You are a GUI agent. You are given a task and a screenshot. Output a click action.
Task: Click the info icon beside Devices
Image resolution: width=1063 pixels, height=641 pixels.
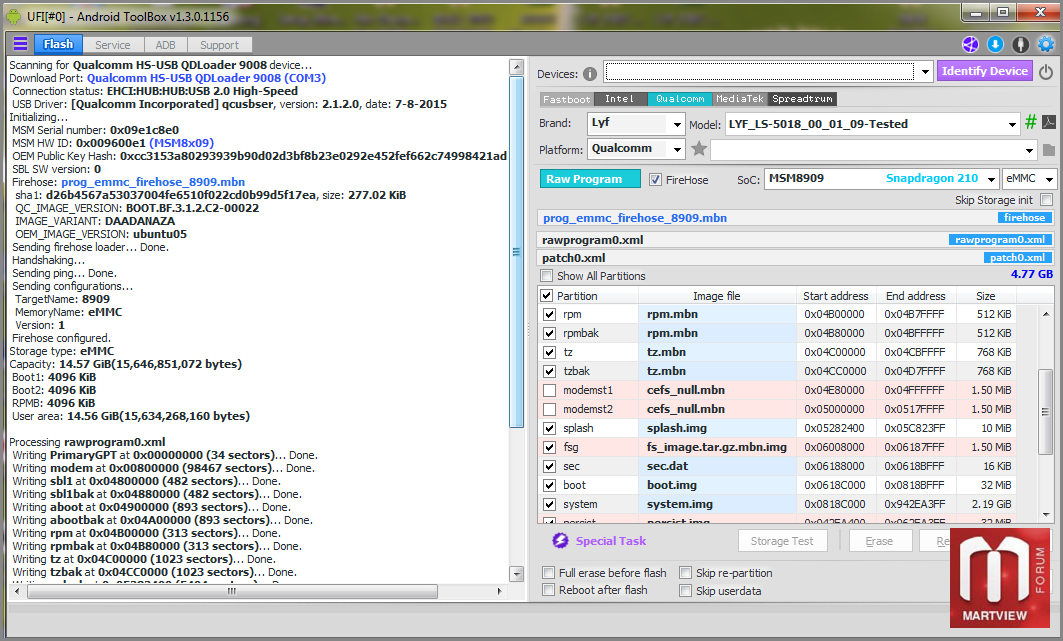pos(590,74)
